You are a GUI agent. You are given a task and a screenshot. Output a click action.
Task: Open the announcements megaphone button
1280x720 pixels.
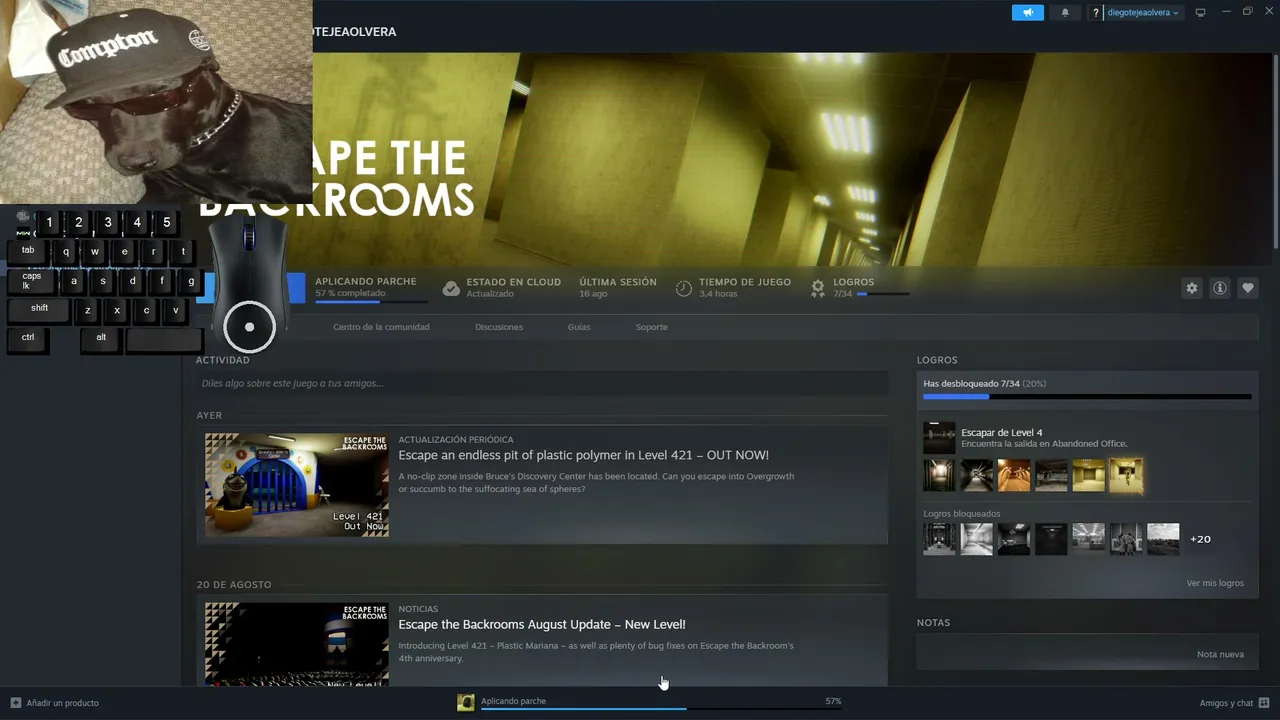1027,12
